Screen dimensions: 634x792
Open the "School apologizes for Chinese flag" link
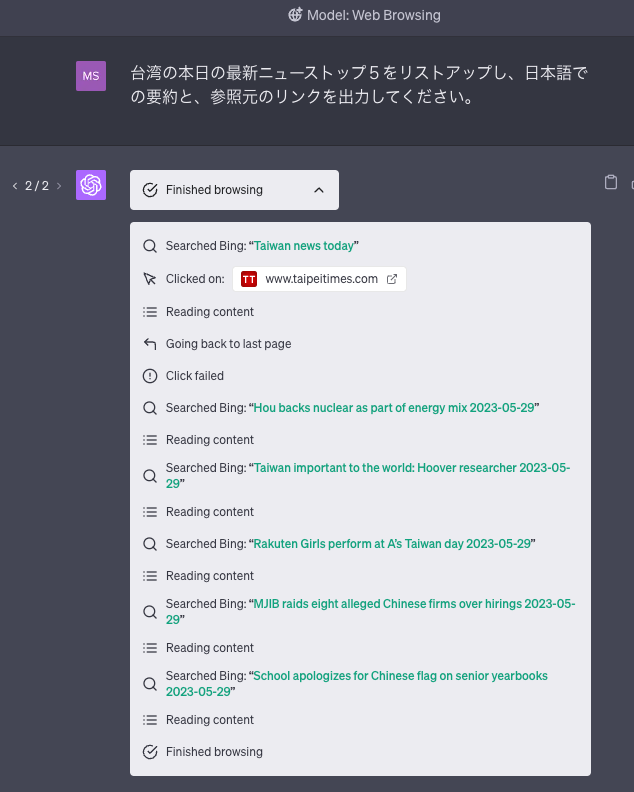coord(357,683)
